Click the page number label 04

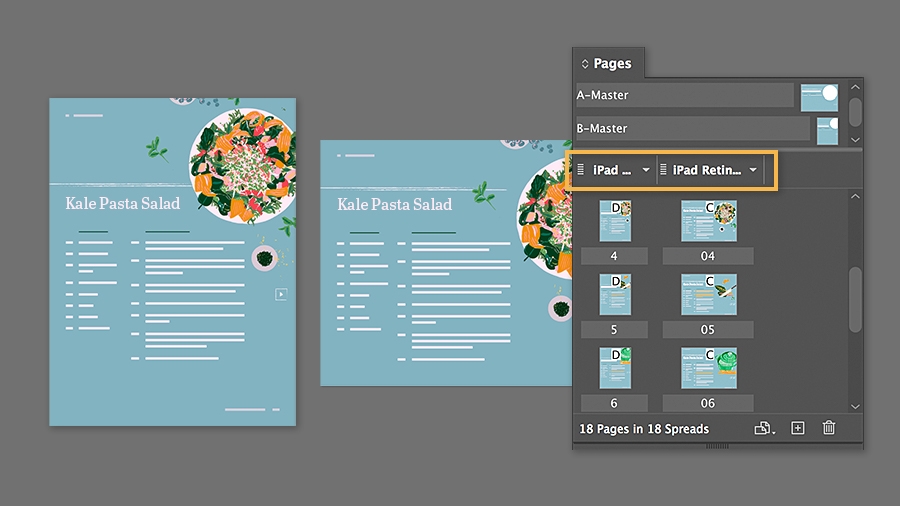[708, 256]
